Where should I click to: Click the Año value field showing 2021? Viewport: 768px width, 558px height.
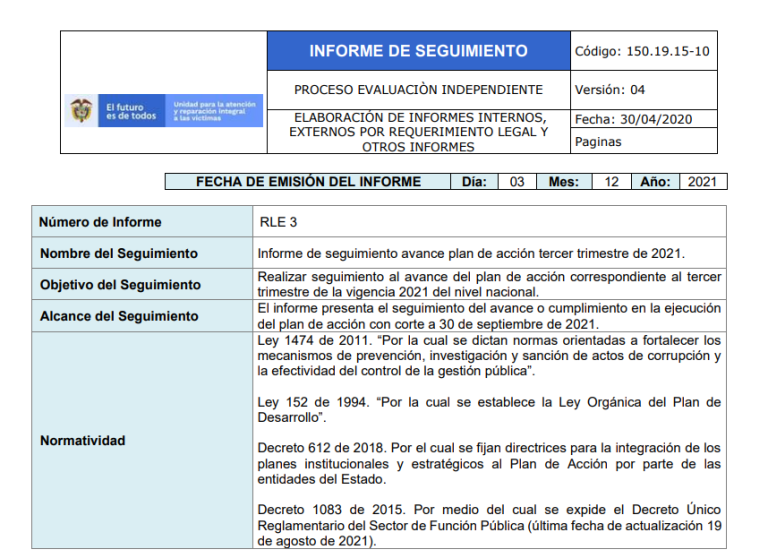pyautogui.click(x=702, y=182)
